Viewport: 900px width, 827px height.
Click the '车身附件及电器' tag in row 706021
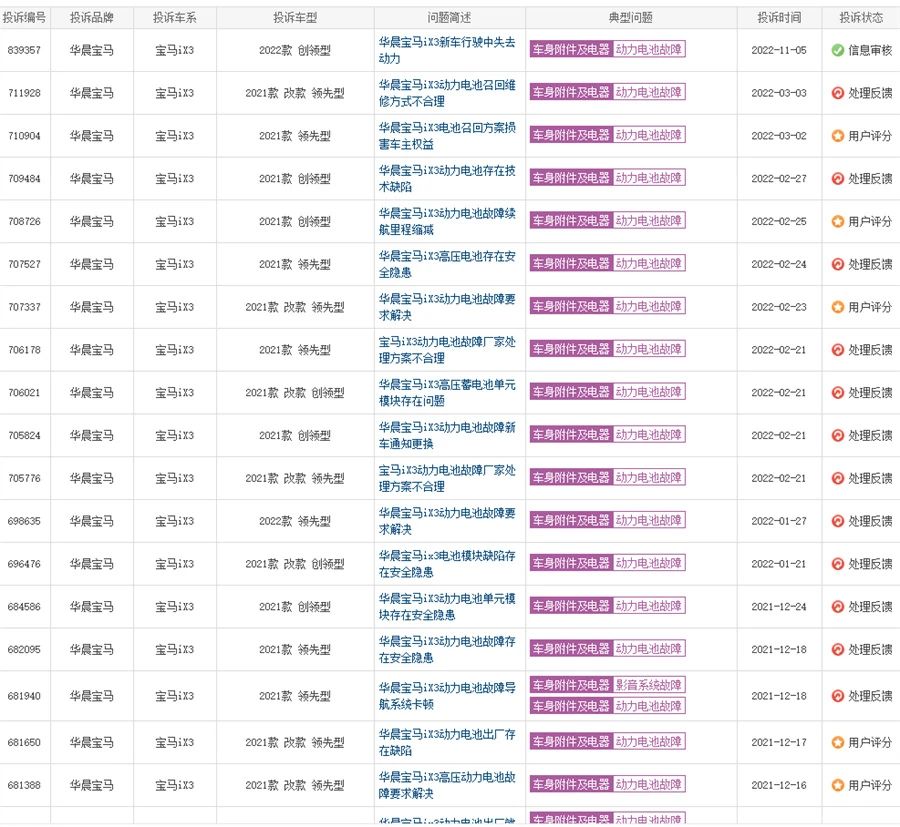(571, 391)
